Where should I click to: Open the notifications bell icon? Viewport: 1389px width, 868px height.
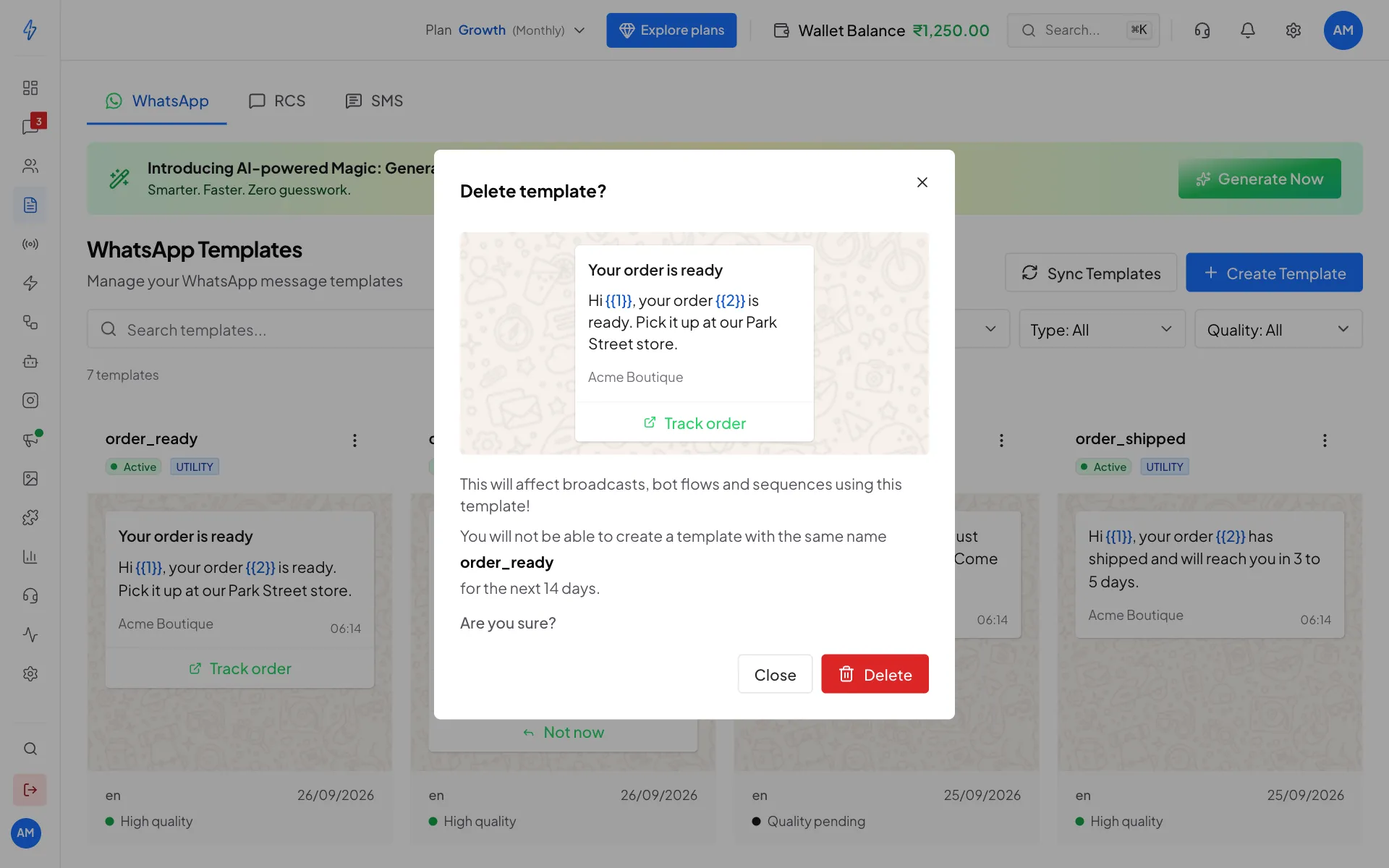point(1248,30)
